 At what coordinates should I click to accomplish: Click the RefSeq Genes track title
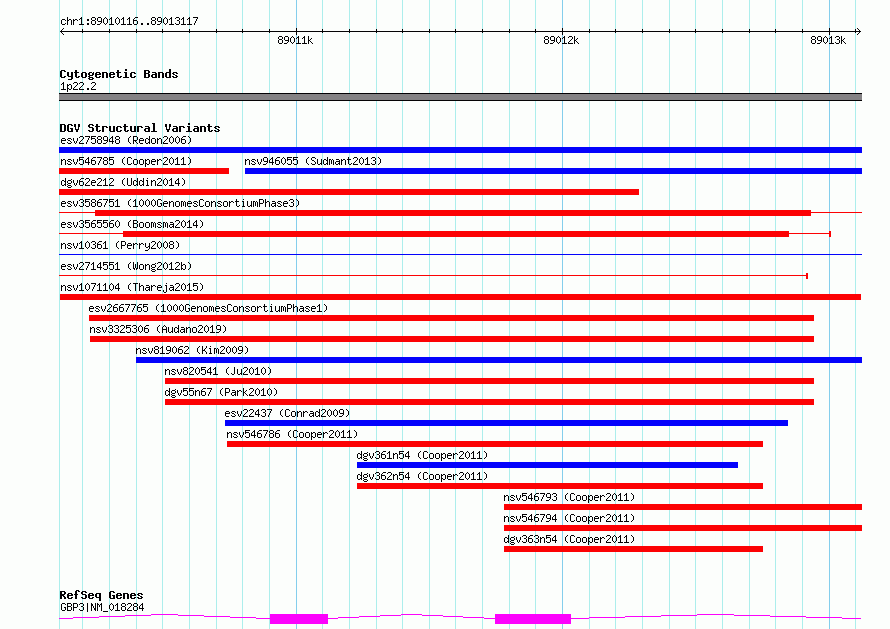pyautogui.click(x=102, y=596)
